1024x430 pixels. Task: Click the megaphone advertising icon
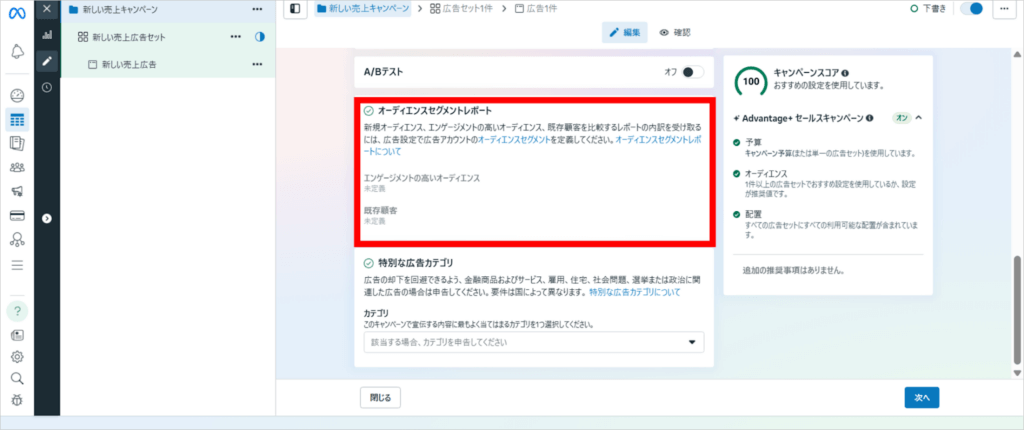click(x=18, y=191)
